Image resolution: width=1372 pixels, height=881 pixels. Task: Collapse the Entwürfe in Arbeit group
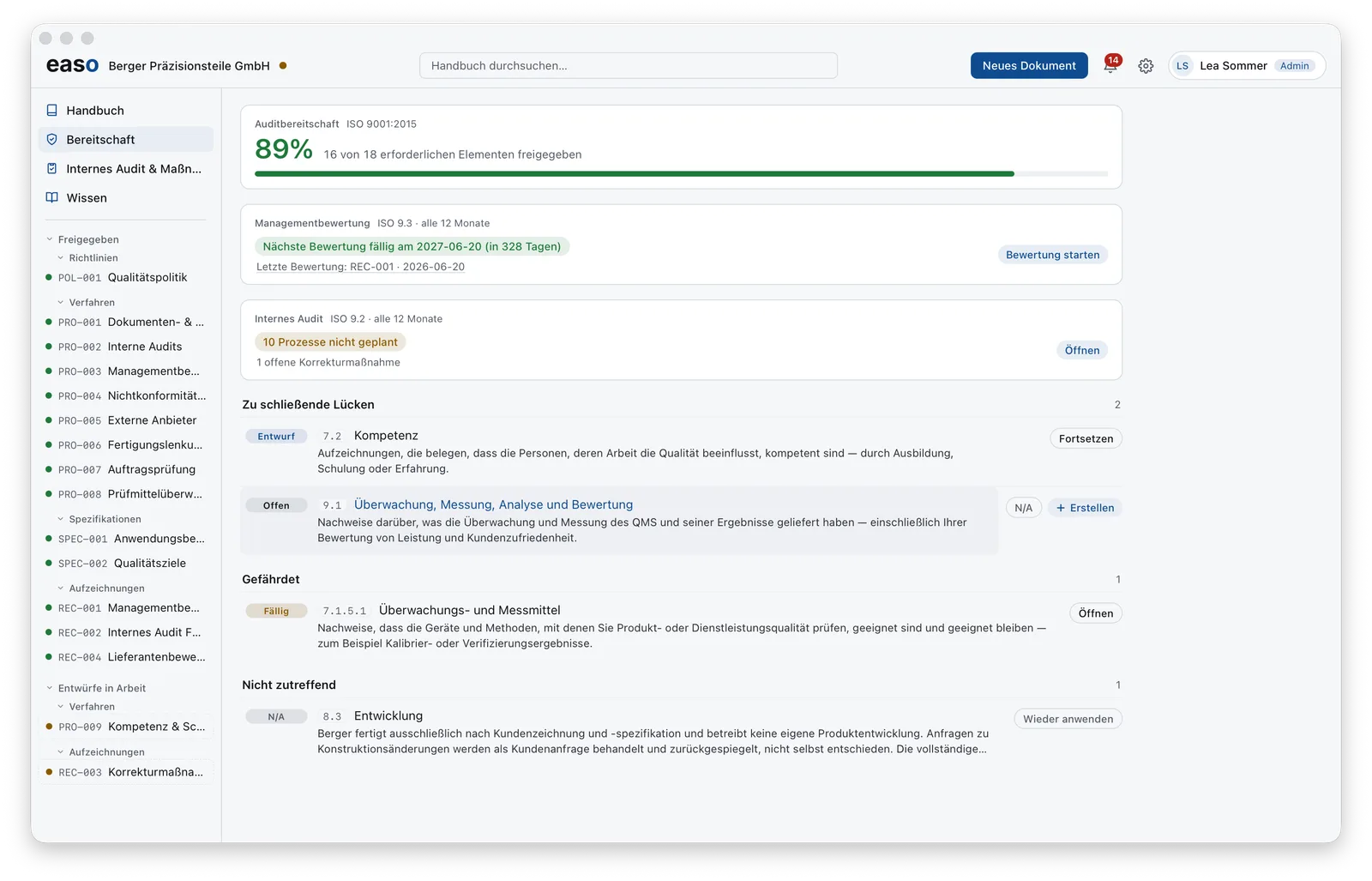tap(50, 688)
